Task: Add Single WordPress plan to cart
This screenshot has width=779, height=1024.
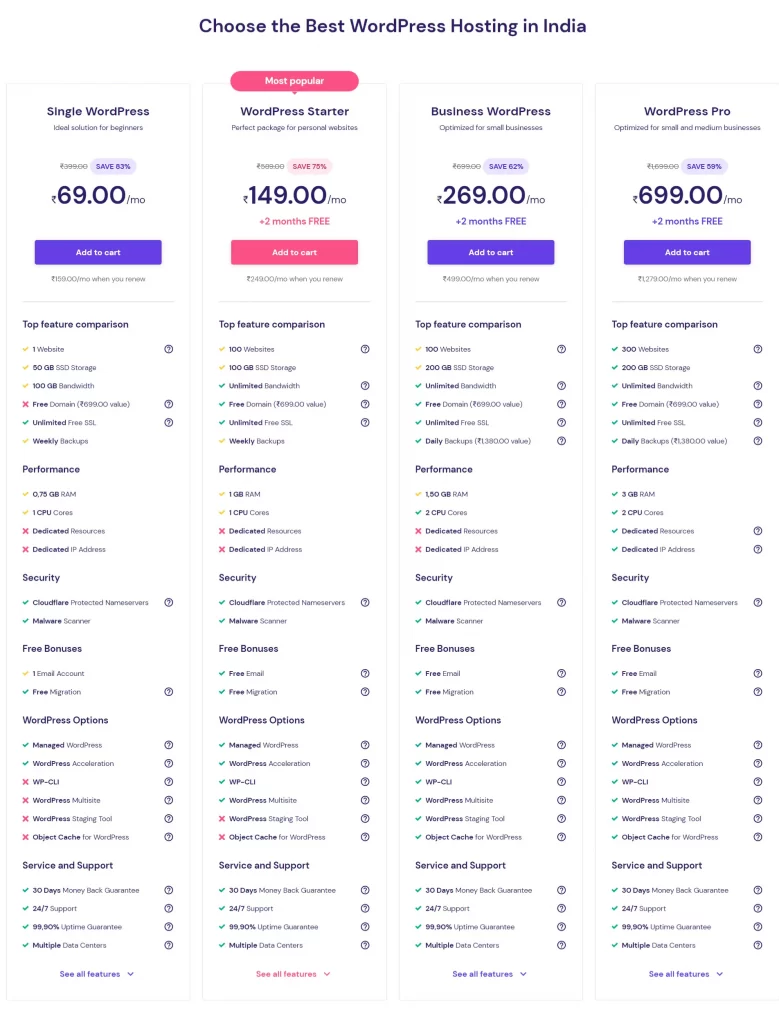Action: (98, 252)
